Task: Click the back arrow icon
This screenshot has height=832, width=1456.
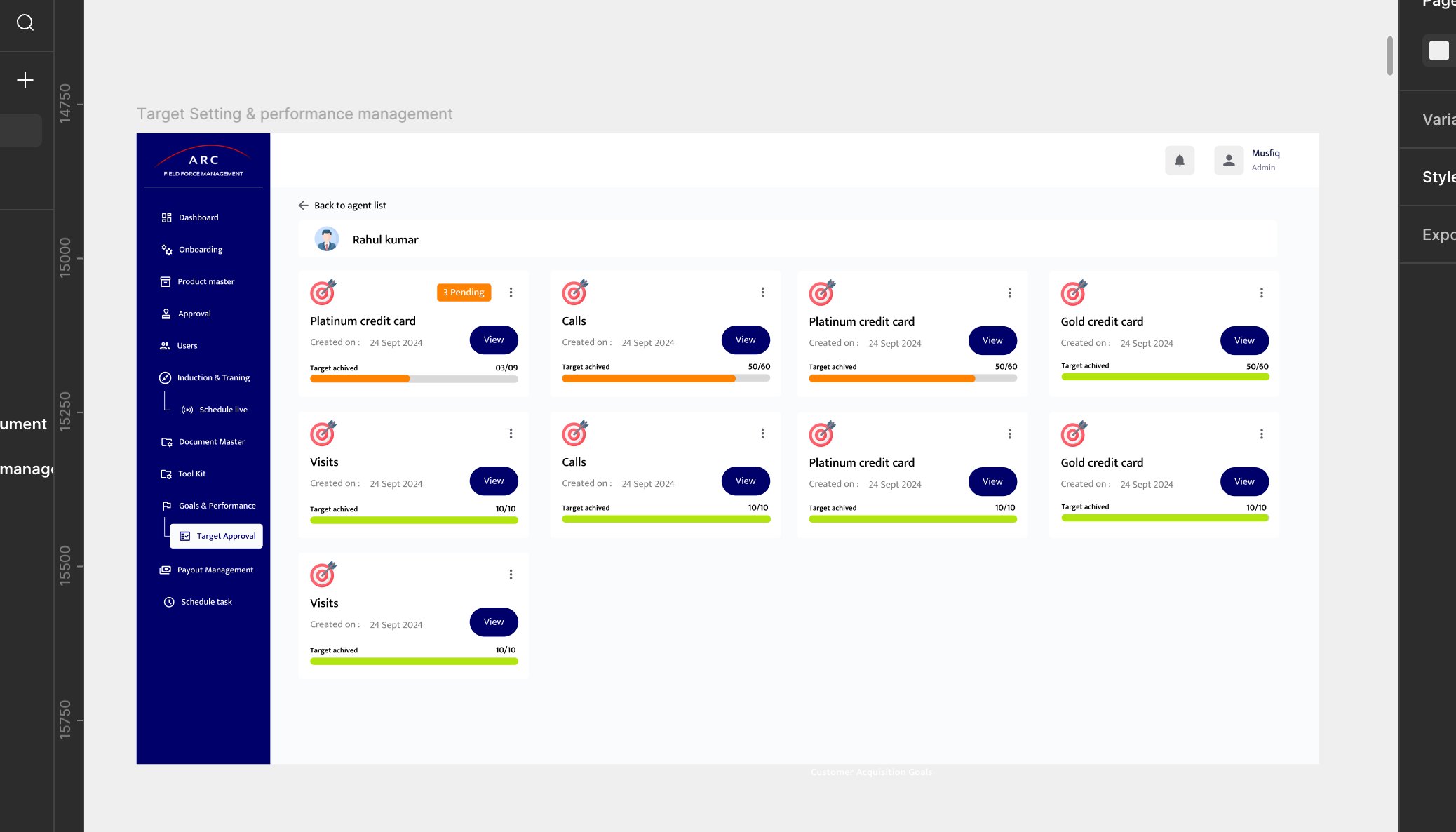Action: [303, 206]
